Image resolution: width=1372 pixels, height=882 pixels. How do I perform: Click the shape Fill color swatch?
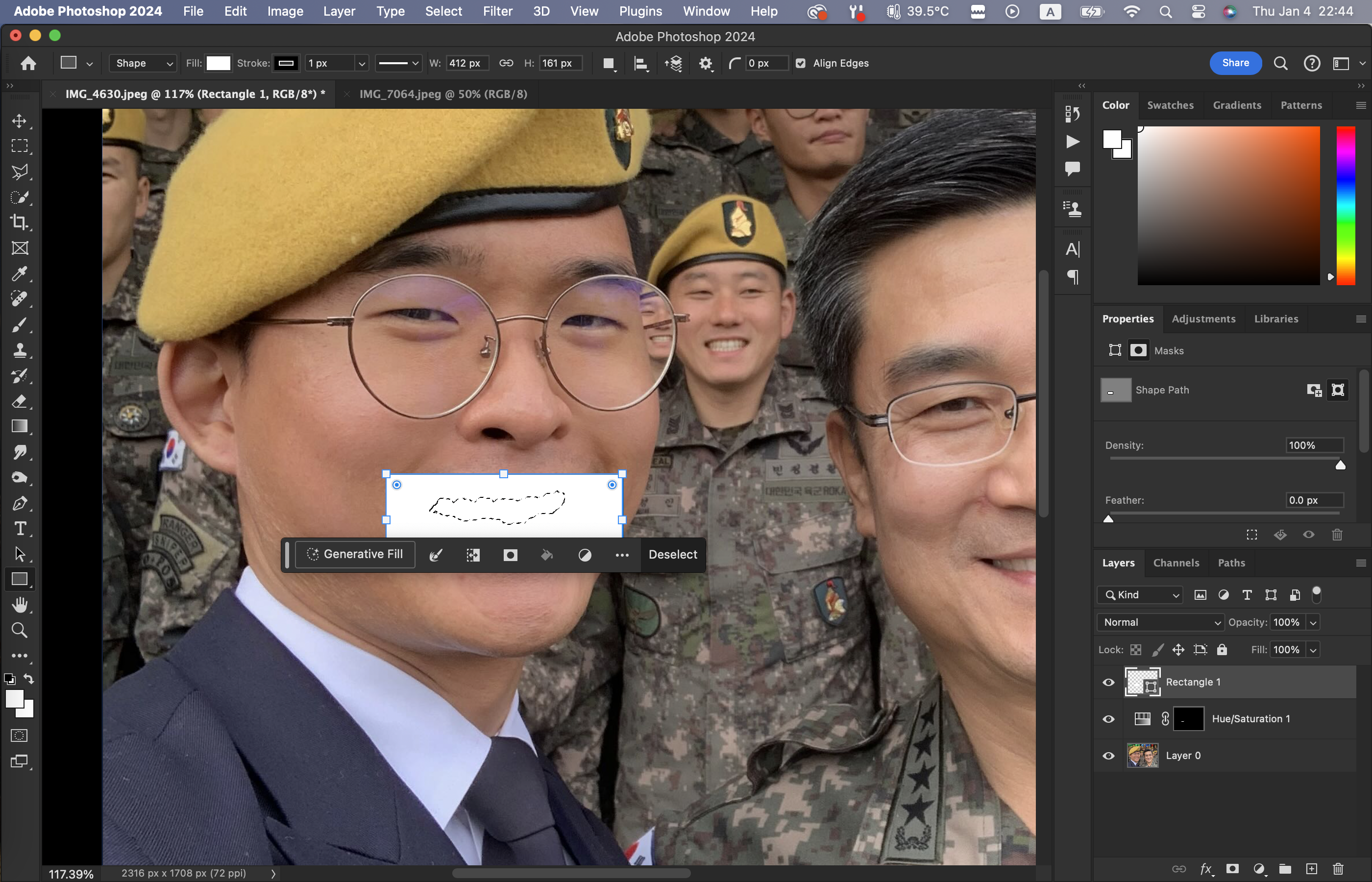click(x=218, y=64)
